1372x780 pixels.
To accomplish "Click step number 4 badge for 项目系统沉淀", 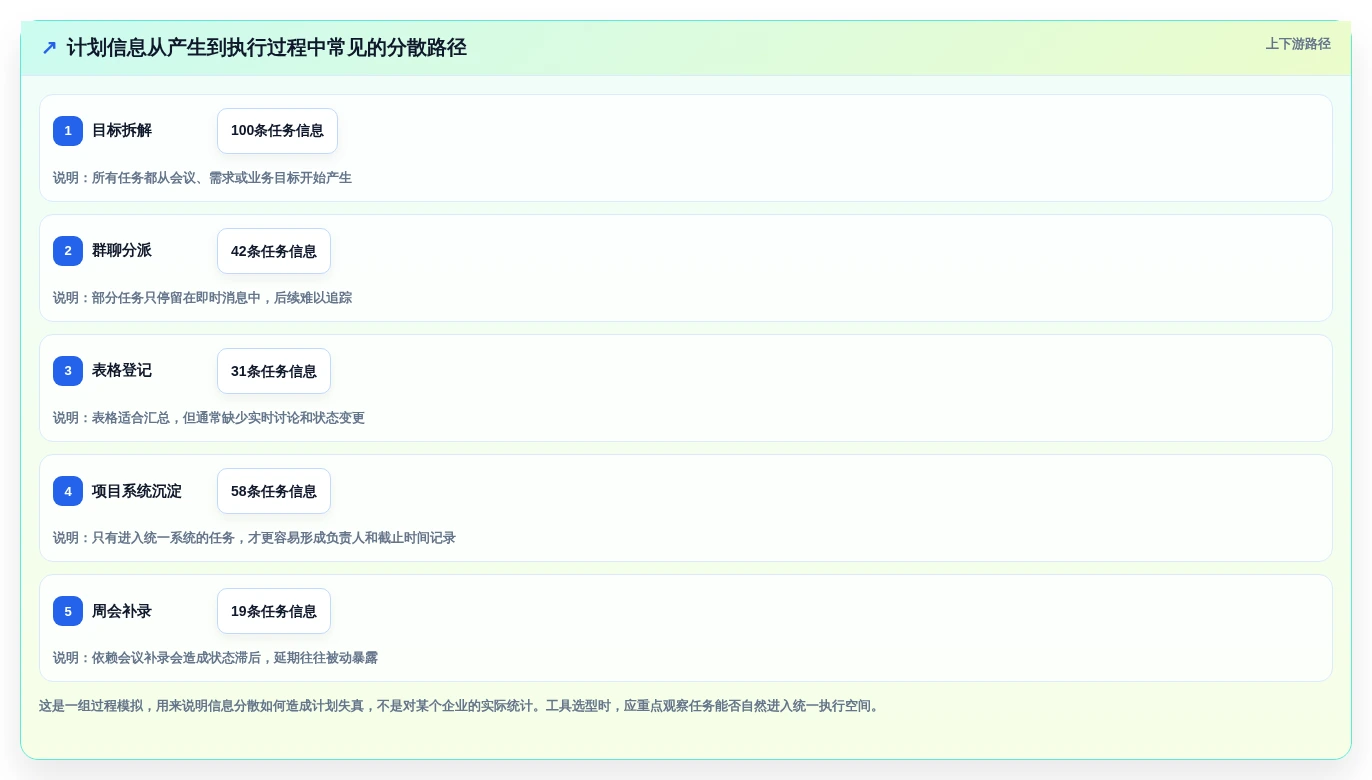I will pyautogui.click(x=68, y=491).
